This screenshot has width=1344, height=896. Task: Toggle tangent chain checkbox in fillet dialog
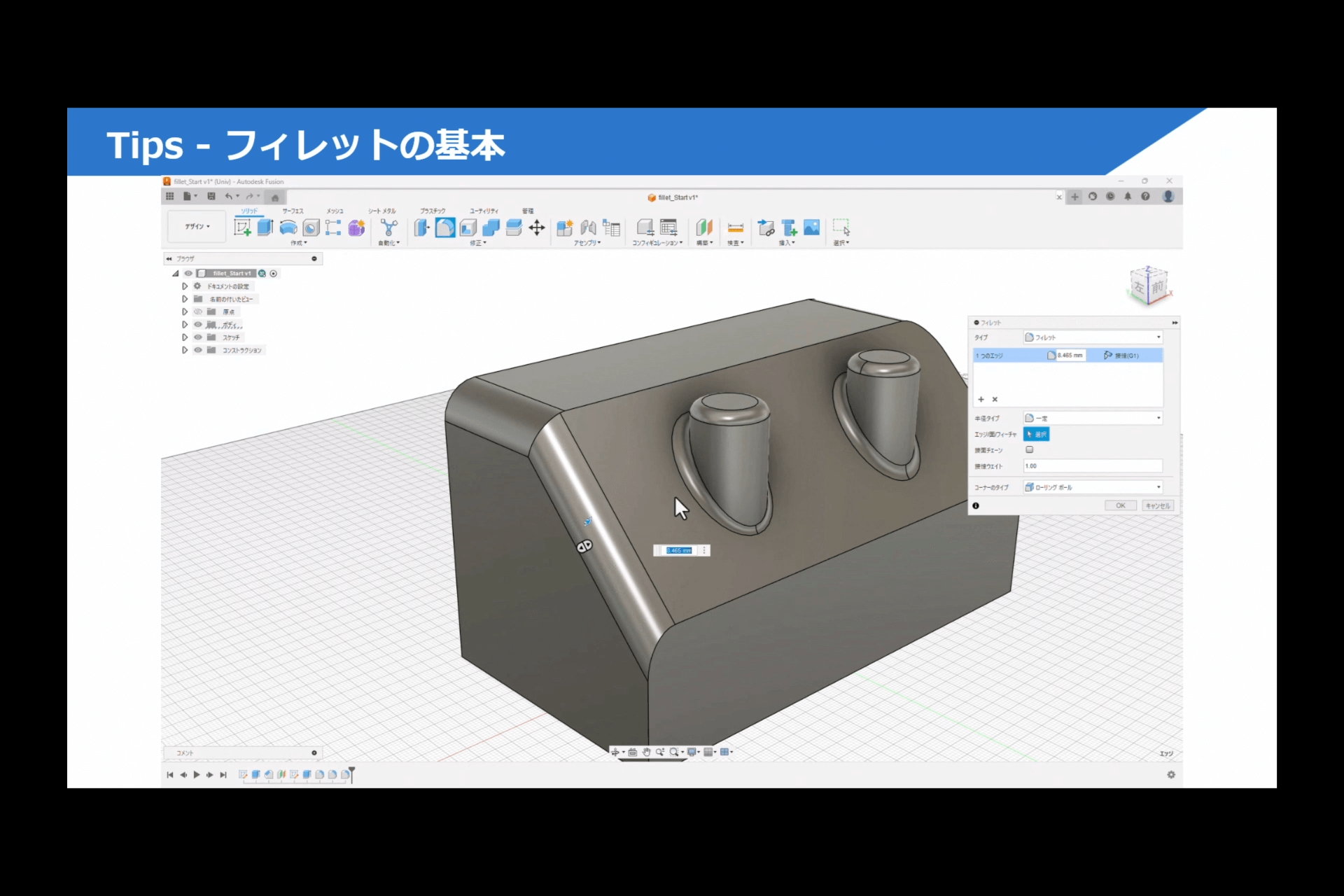pos(1029,449)
